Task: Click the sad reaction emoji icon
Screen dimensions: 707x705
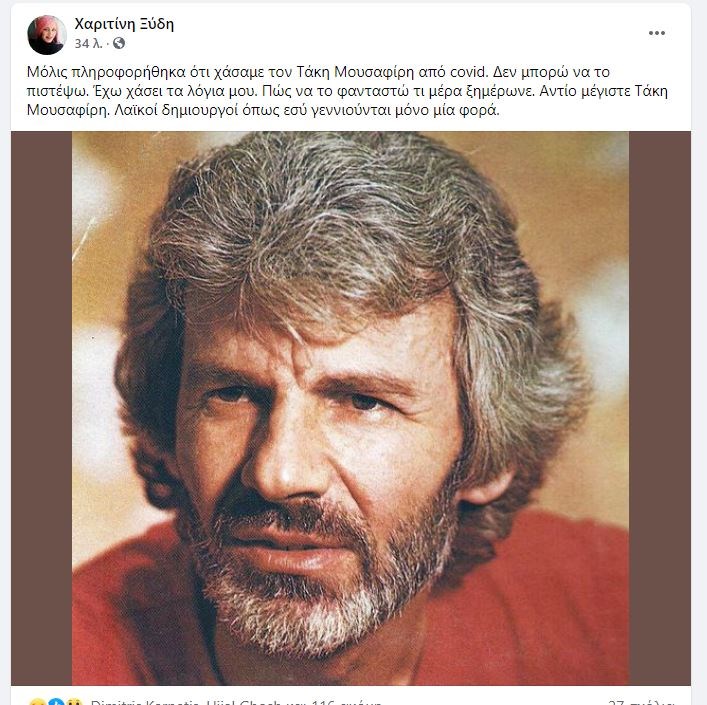Action: [36, 702]
